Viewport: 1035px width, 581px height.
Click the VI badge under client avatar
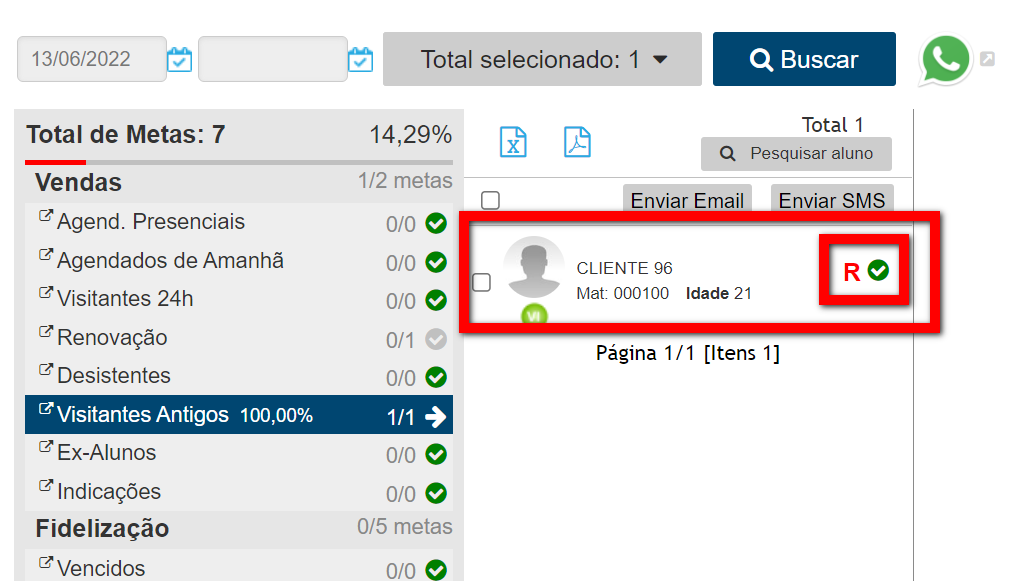click(x=534, y=316)
